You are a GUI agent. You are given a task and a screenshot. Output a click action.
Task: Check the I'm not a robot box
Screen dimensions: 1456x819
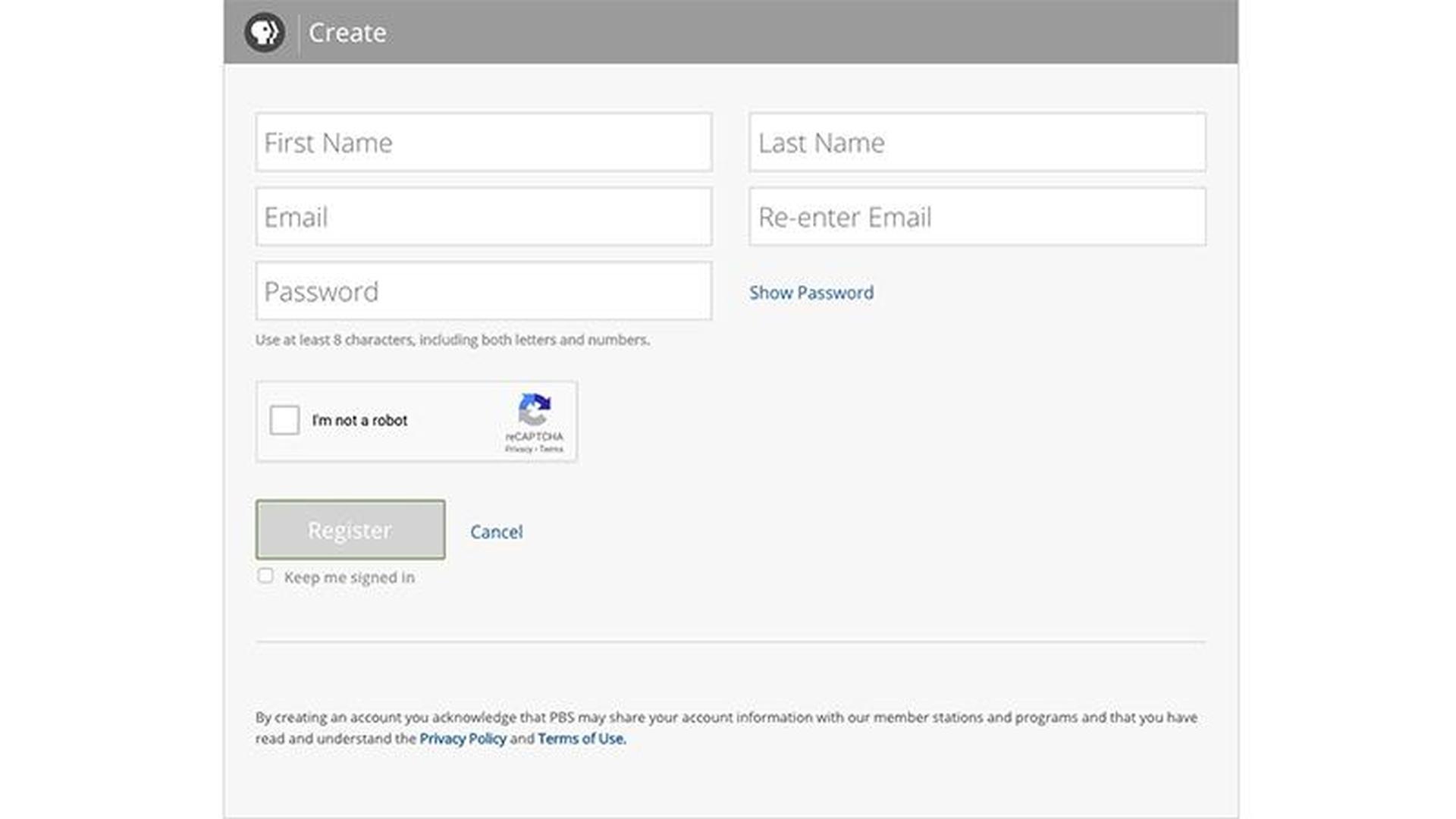pyautogui.click(x=284, y=420)
